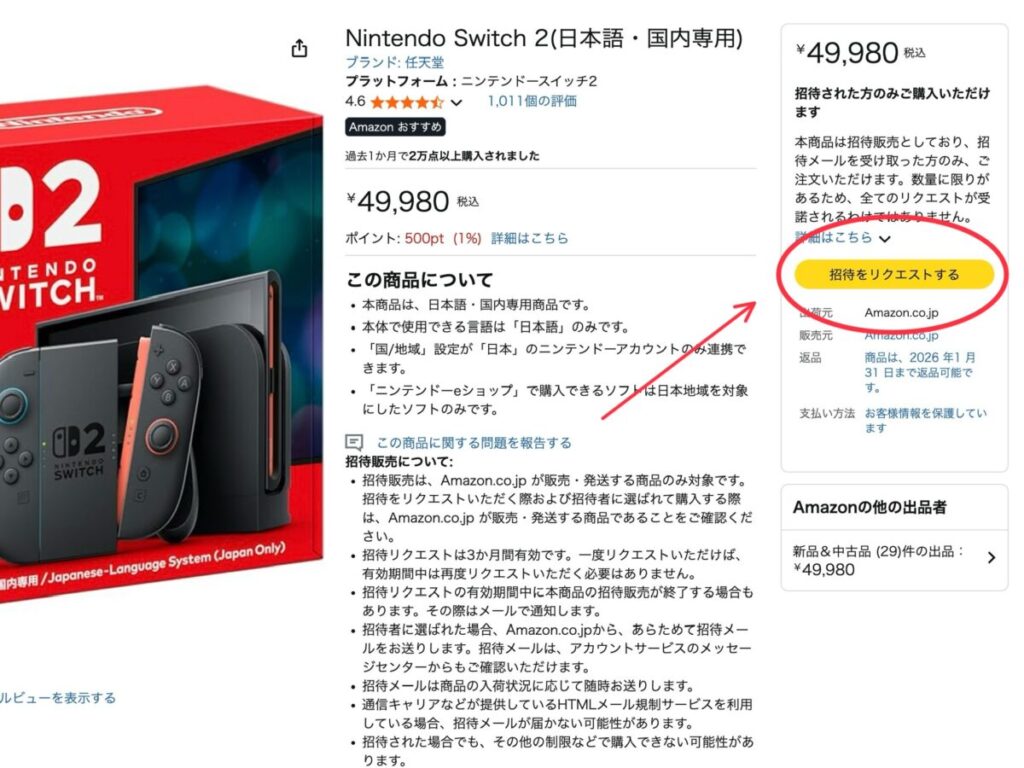
Task: Click 詳細はこちら link next to points
Action: pyautogui.click(x=530, y=238)
